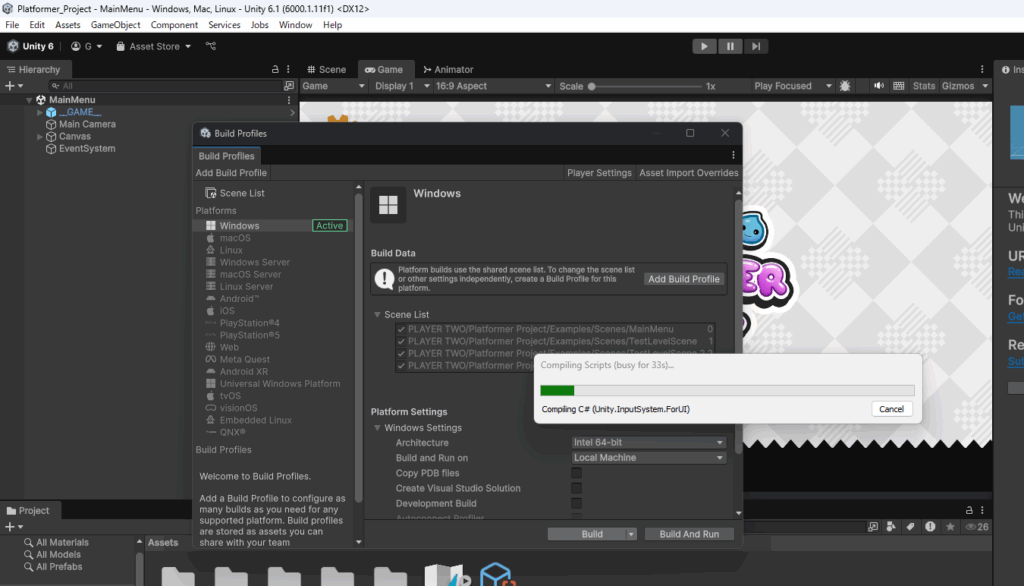Open the File menu
This screenshot has height=586, width=1024.
(x=12, y=25)
